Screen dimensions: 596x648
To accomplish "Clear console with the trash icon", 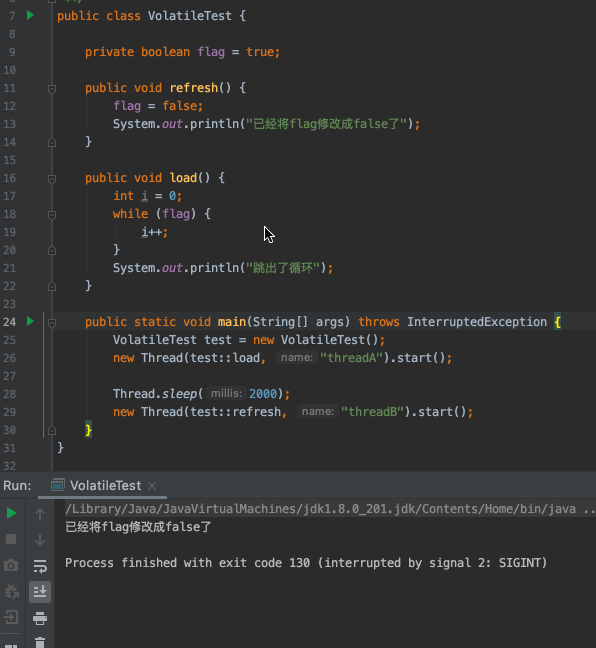I will [40, 642].
